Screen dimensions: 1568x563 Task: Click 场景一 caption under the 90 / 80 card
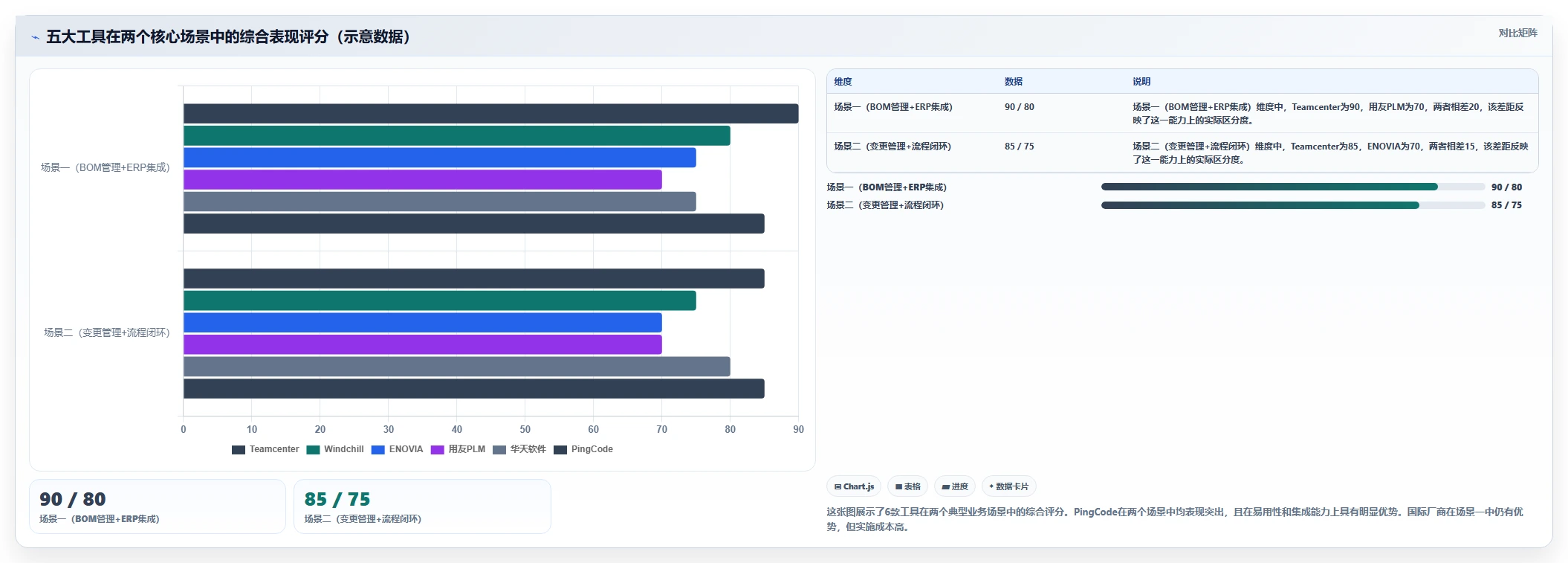tap(100, 519)
